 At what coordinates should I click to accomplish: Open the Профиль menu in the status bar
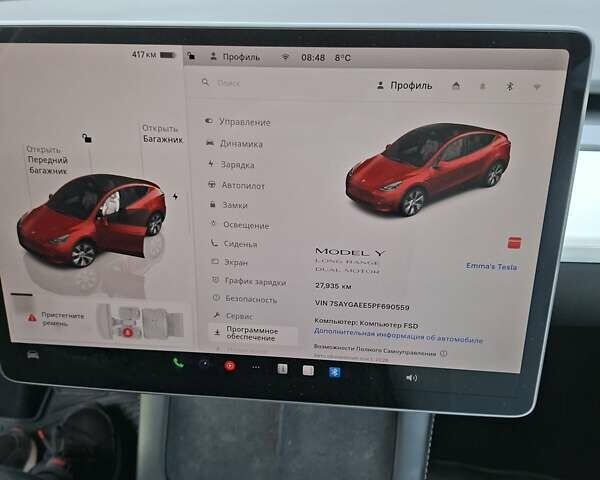235,57
